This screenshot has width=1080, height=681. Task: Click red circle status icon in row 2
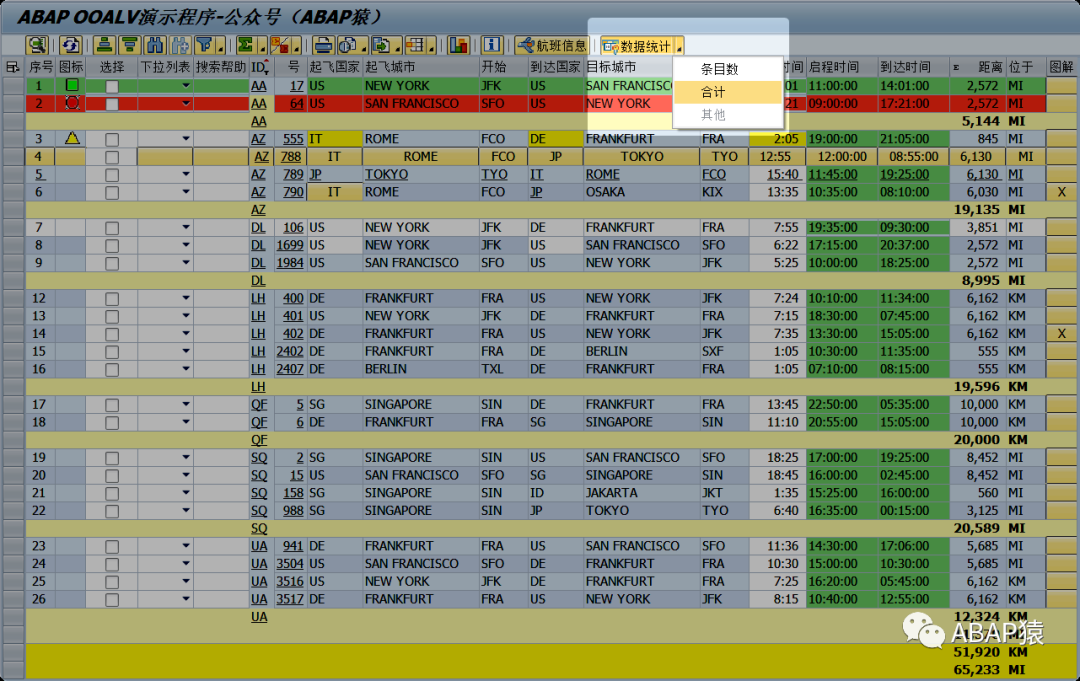coord(72,103)
